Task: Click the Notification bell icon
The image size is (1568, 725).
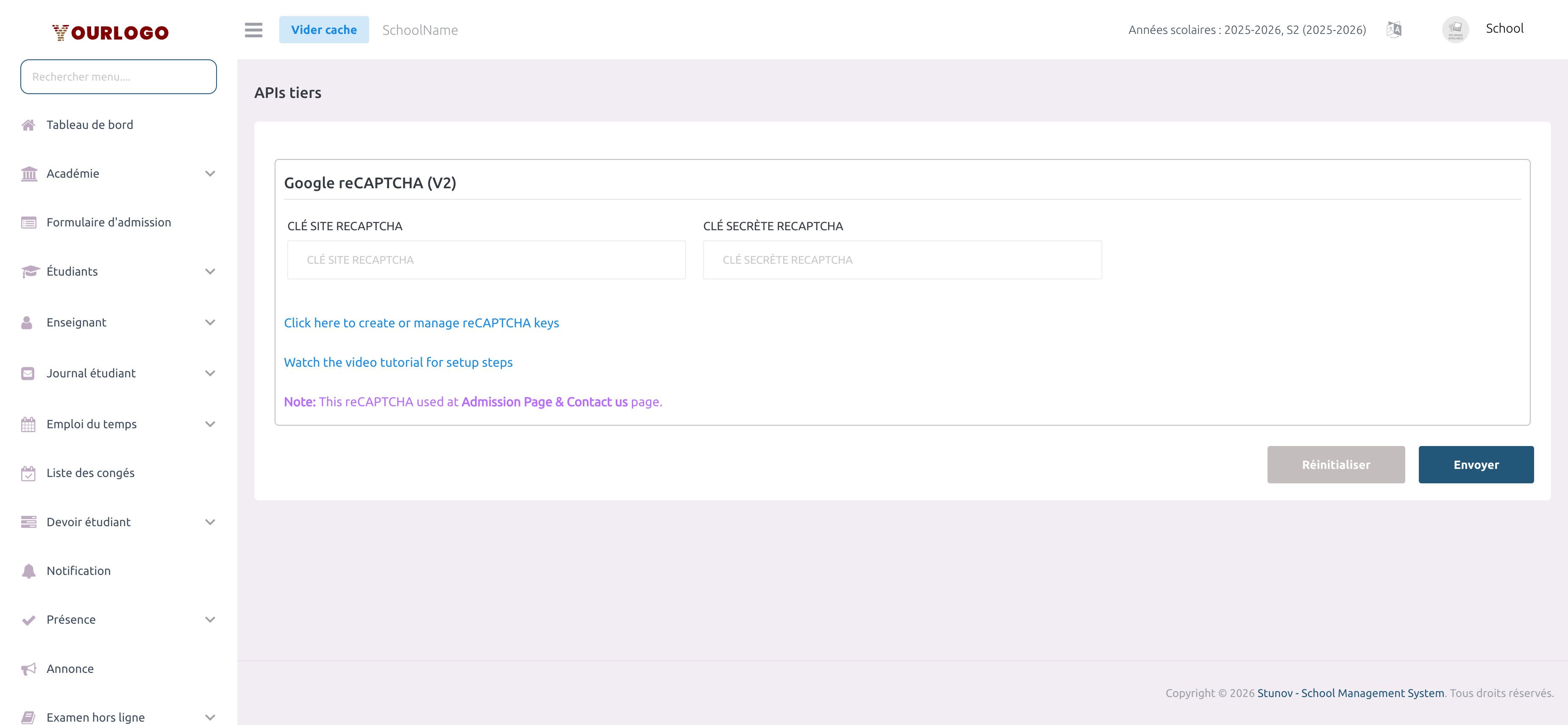Action: coord(28,571)
